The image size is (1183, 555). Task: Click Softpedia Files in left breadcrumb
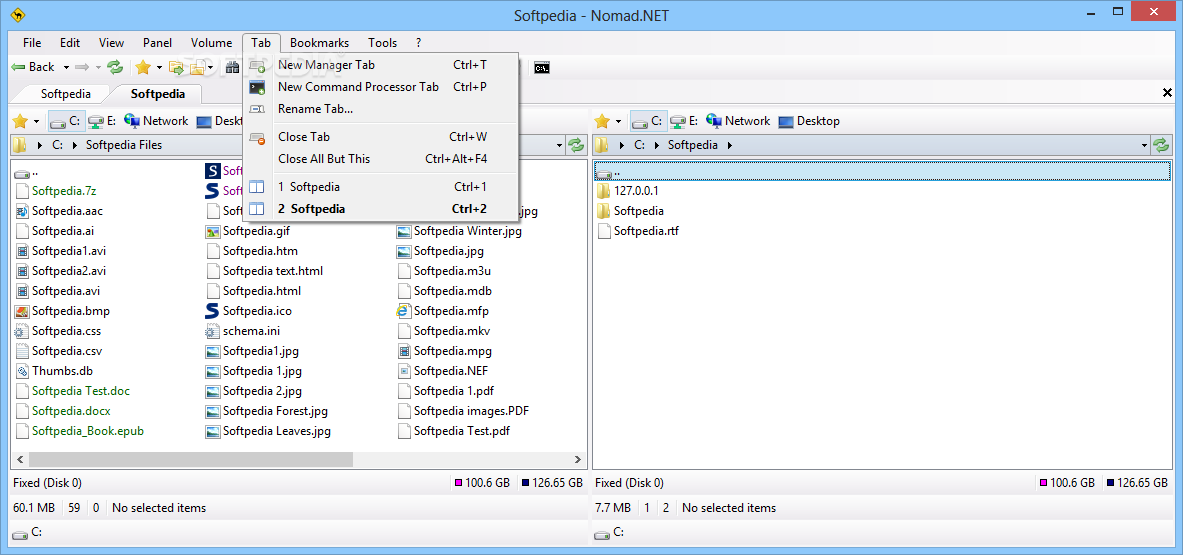[124, 145]
